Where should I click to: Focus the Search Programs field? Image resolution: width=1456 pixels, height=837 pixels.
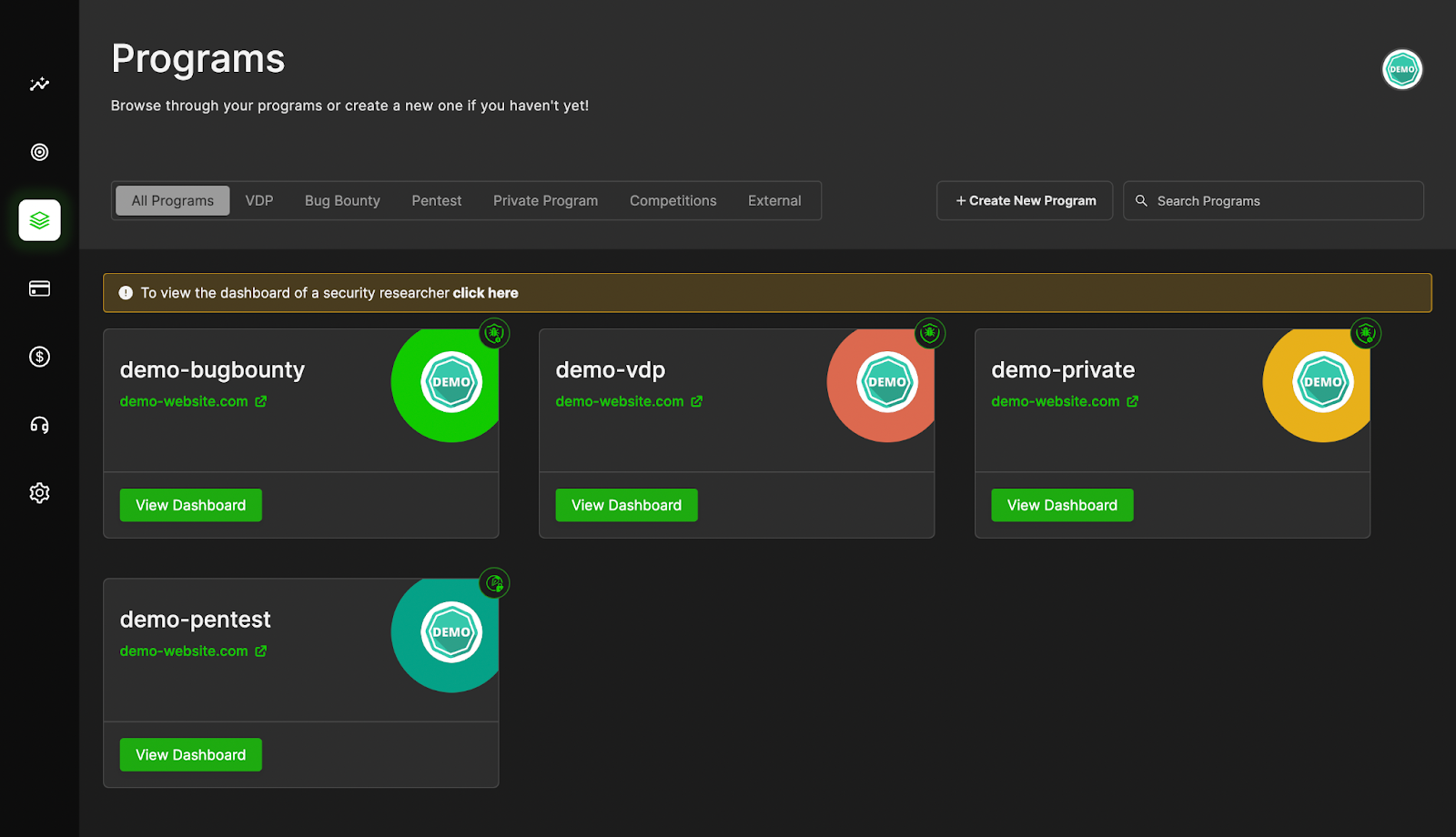pos(1273,201)
